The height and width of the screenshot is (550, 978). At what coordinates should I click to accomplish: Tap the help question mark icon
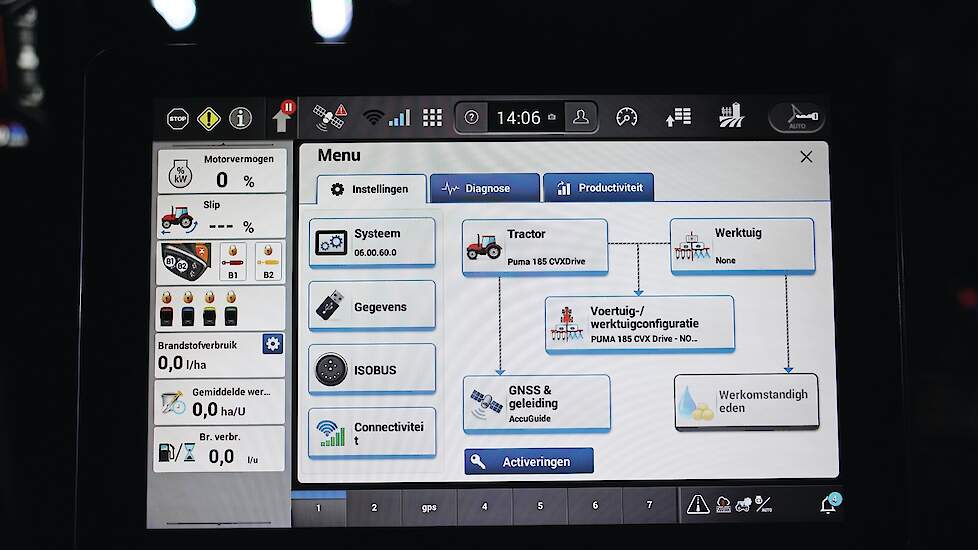pos(472,117)
